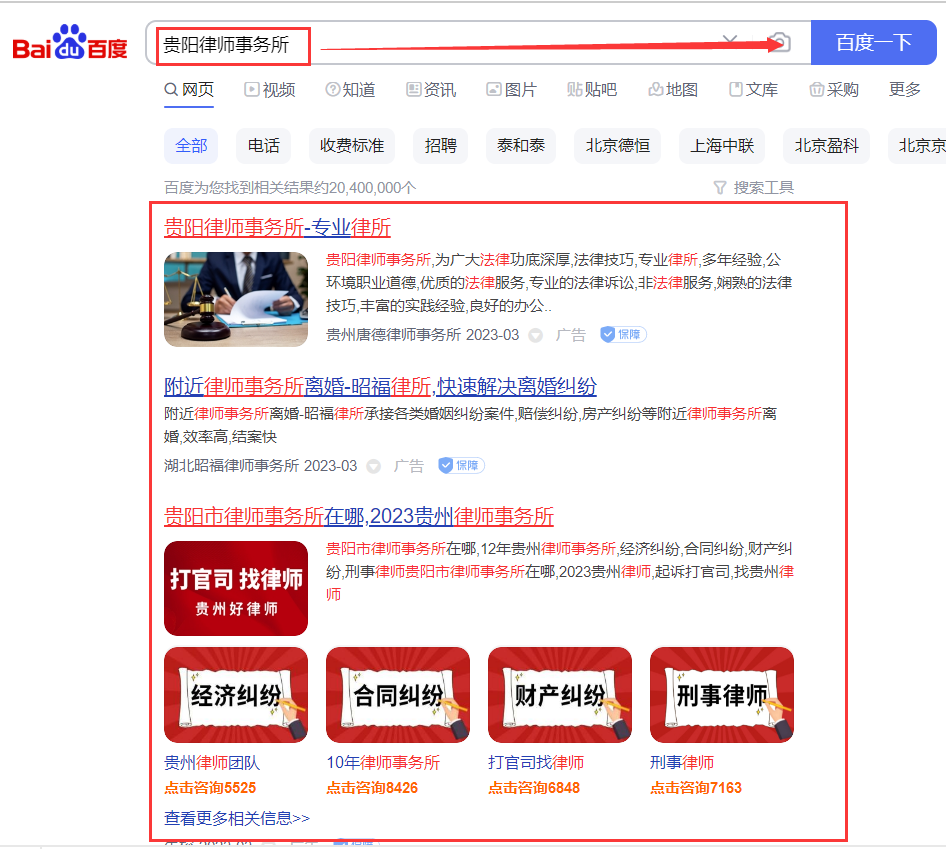The width and height of the screenshot is (946, 849).
Task: Select the 收费标准 filter chip
Action: [x=351, y=145]
